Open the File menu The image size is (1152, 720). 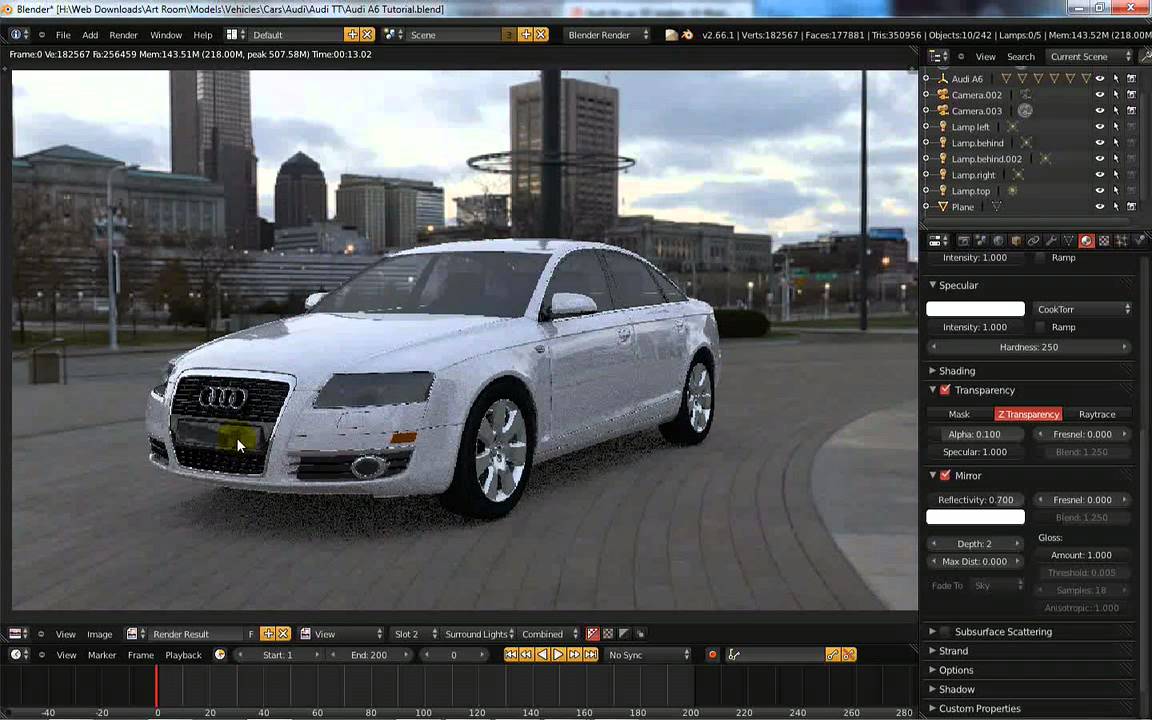[63, 35]
